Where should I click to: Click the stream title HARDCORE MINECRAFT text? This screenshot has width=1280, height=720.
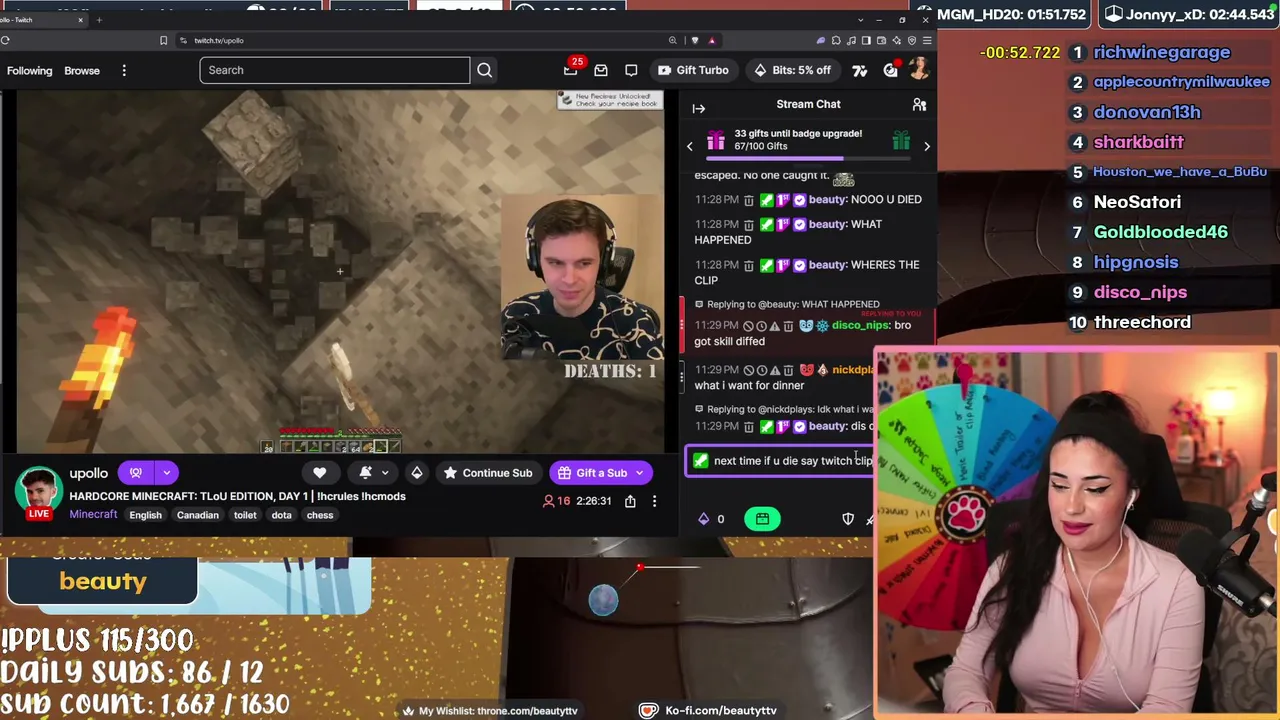tap(237, 496)
